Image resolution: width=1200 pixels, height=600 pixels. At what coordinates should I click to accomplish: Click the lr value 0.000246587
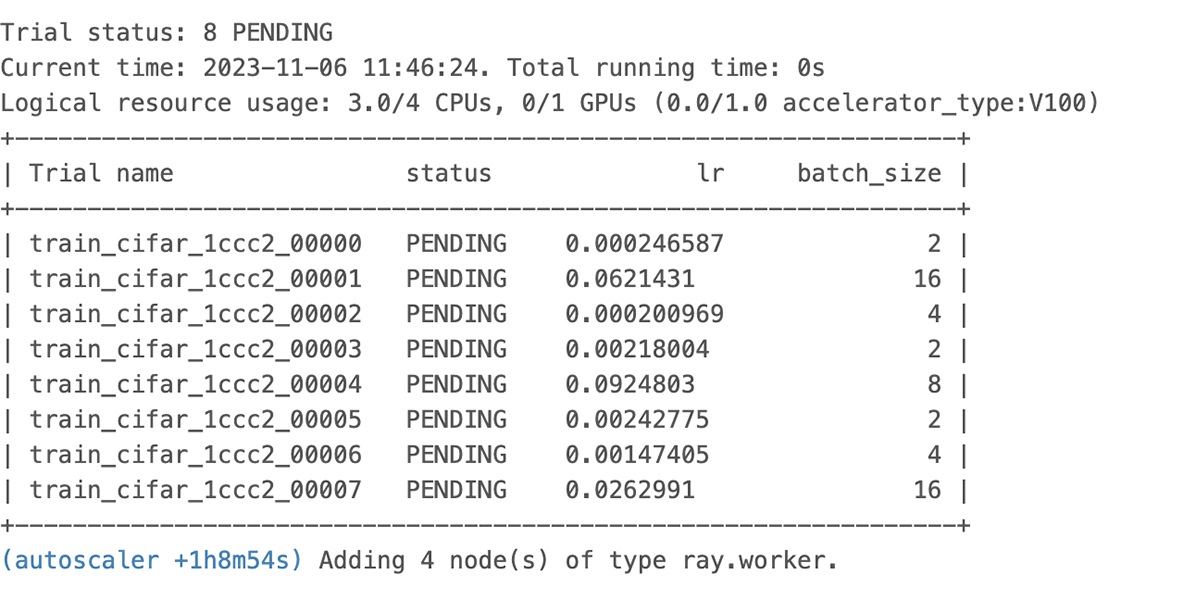(x=644, y=244)
